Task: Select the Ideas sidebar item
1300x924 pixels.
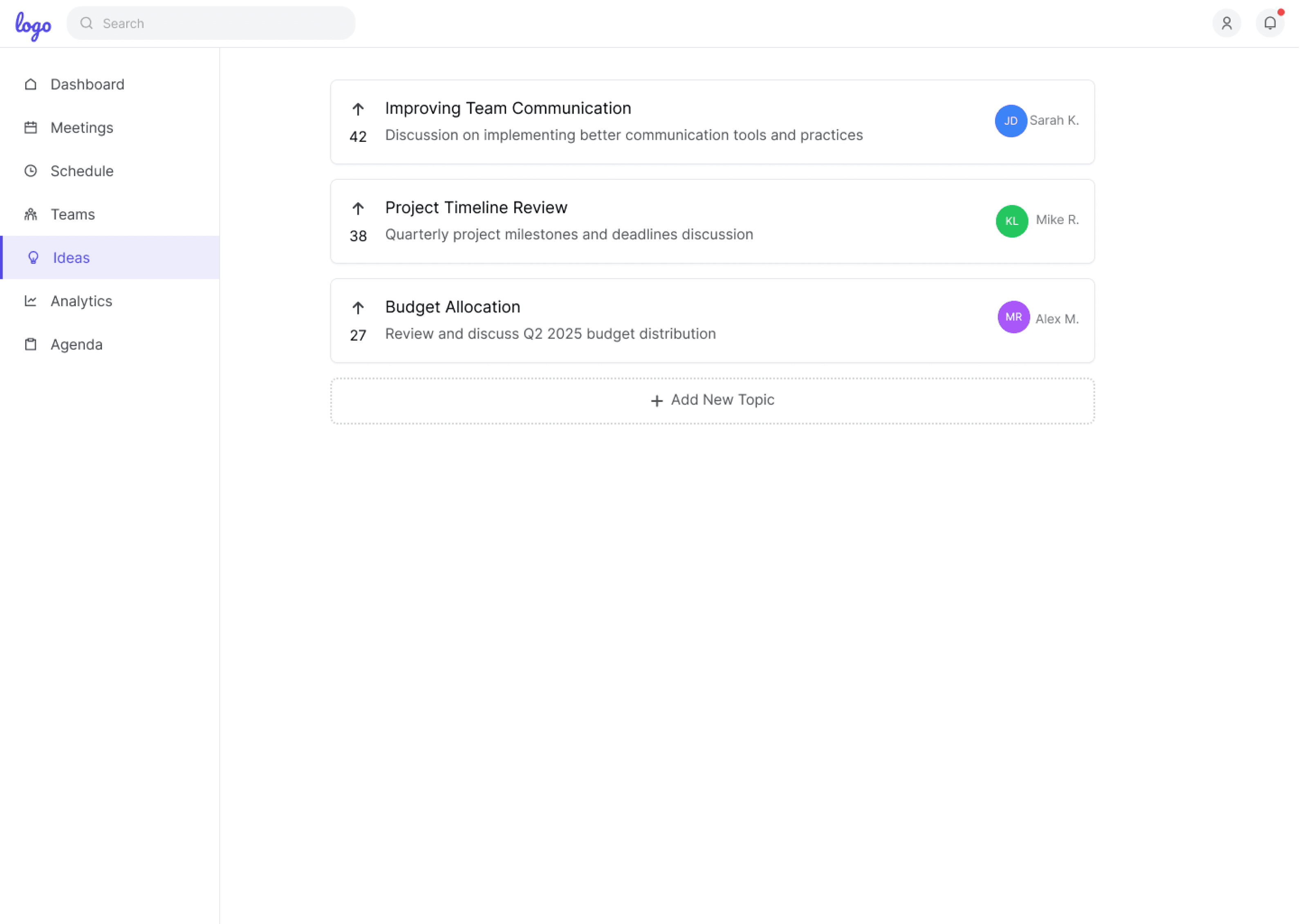Action: click(x=71, y=258)
